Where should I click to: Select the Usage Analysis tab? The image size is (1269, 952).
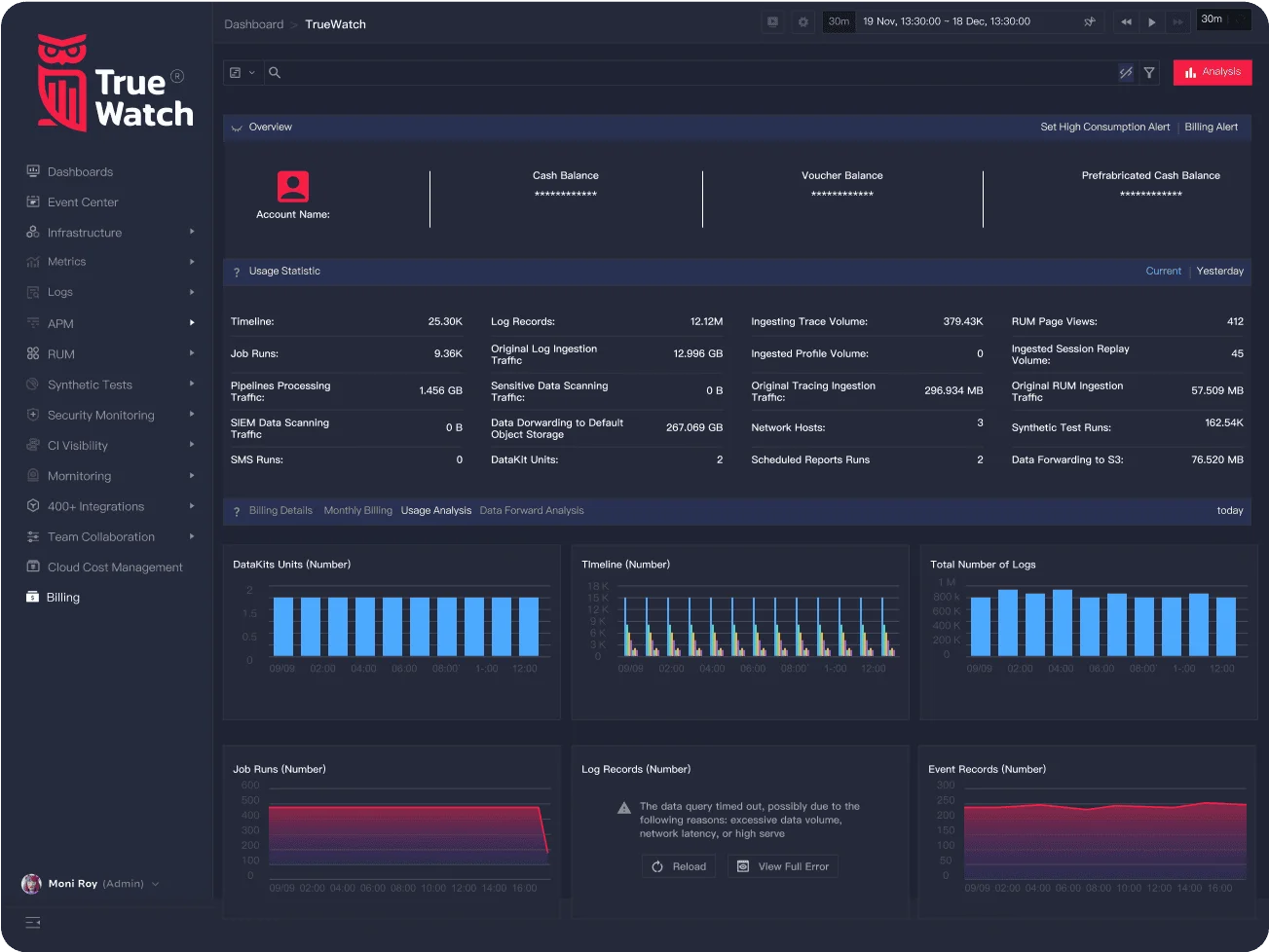tap(436, 510)
